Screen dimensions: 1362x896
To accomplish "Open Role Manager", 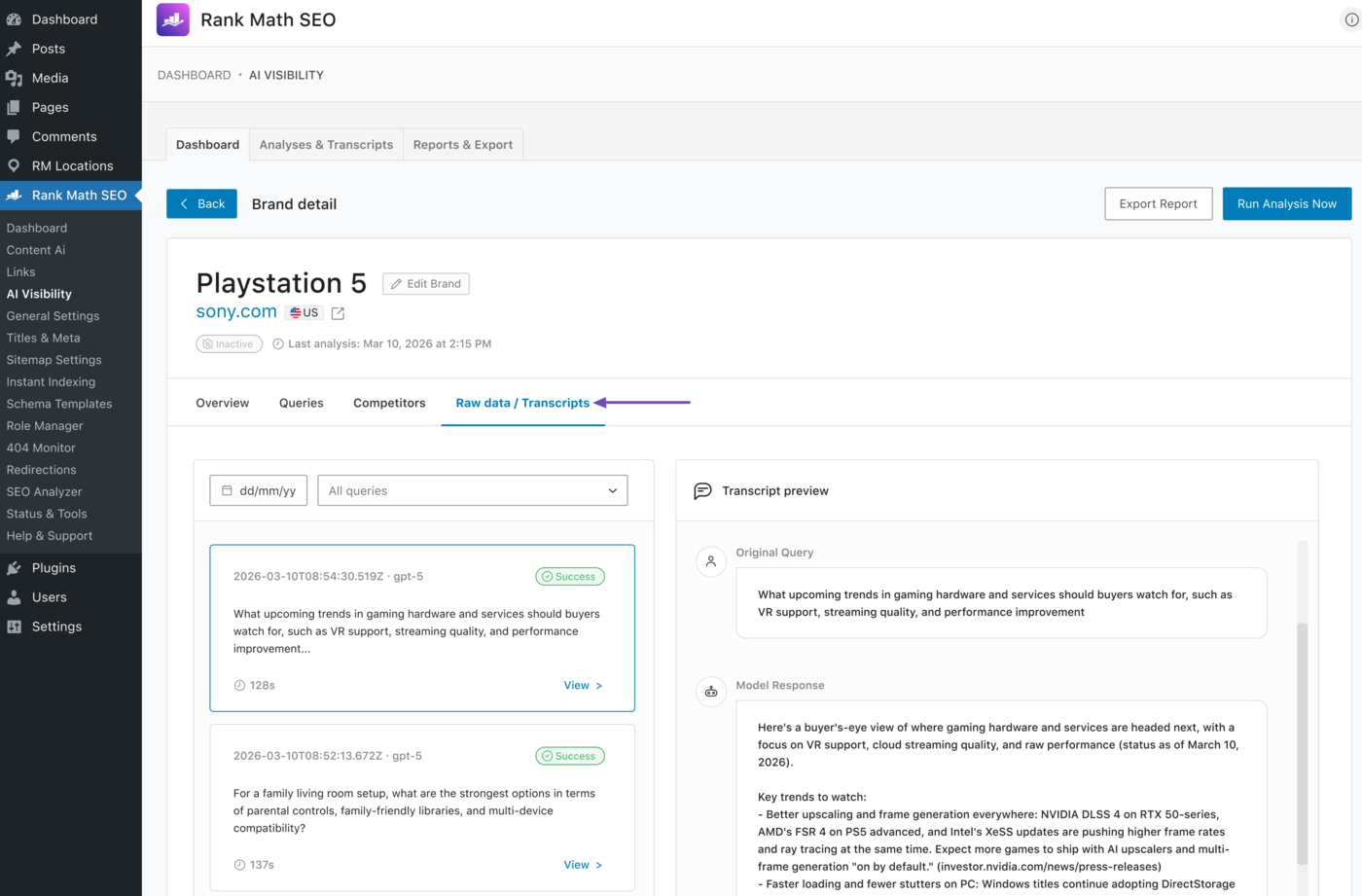I will tap(45, 426).
